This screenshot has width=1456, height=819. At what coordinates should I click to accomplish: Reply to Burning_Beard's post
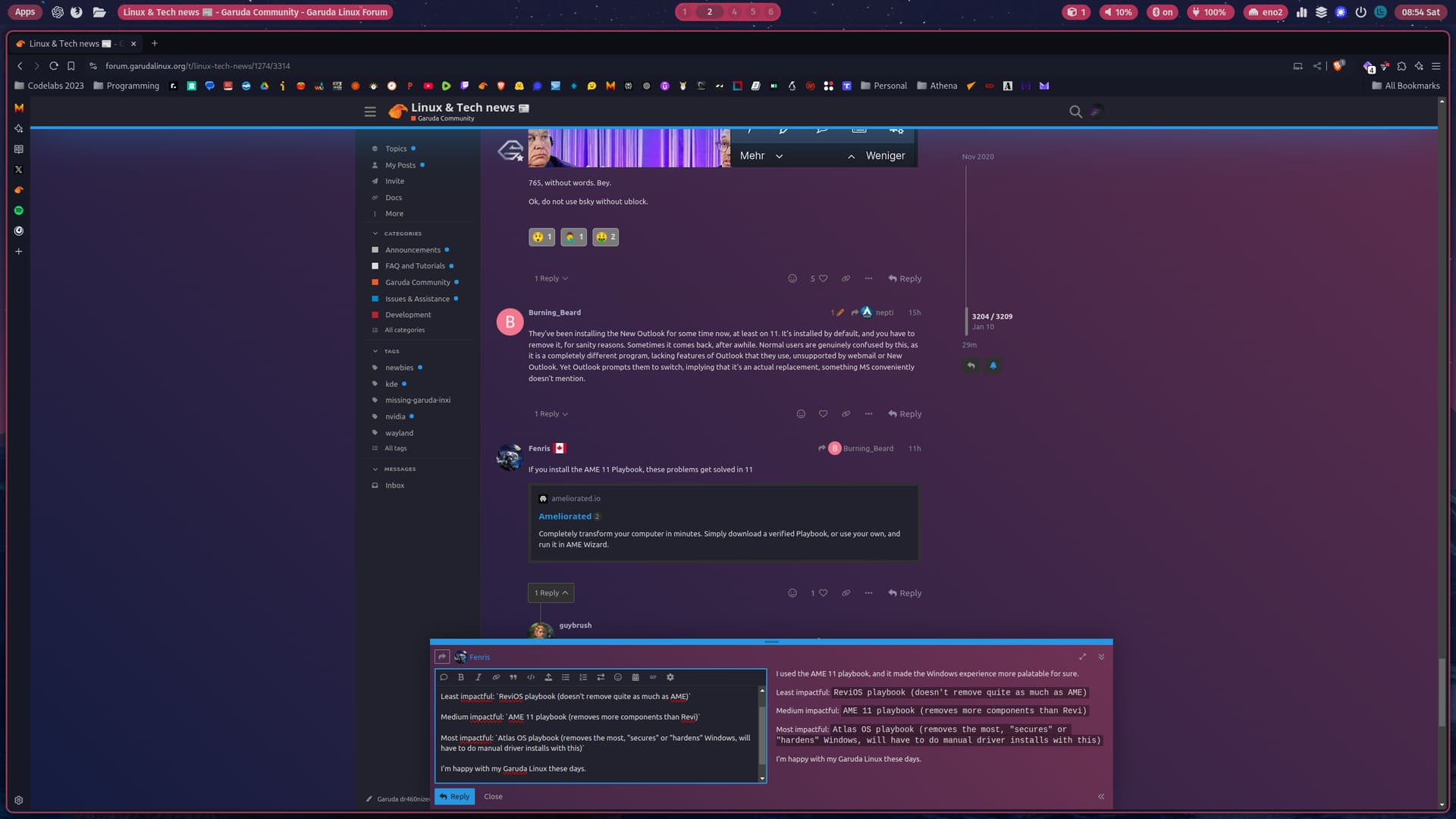[905, 414]
